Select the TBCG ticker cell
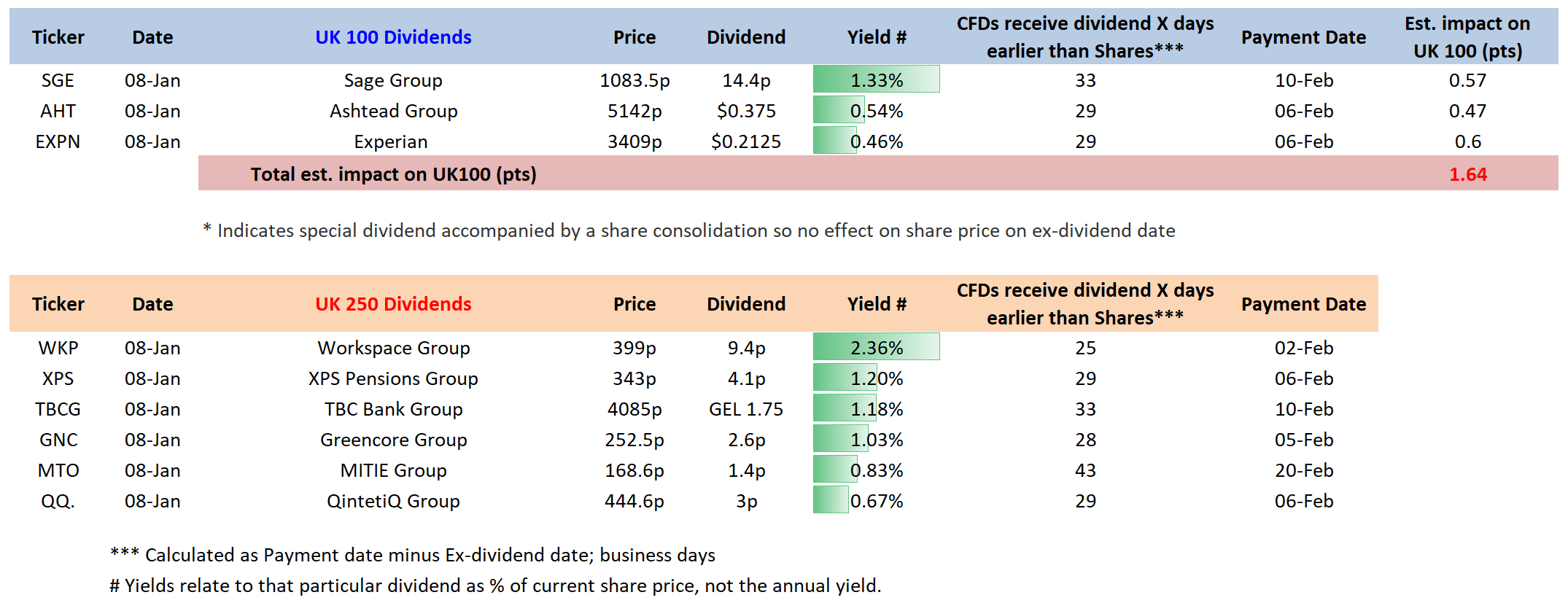Image resolution: width=1568 pixels, height=611 pixels. (x=58, y=409)
